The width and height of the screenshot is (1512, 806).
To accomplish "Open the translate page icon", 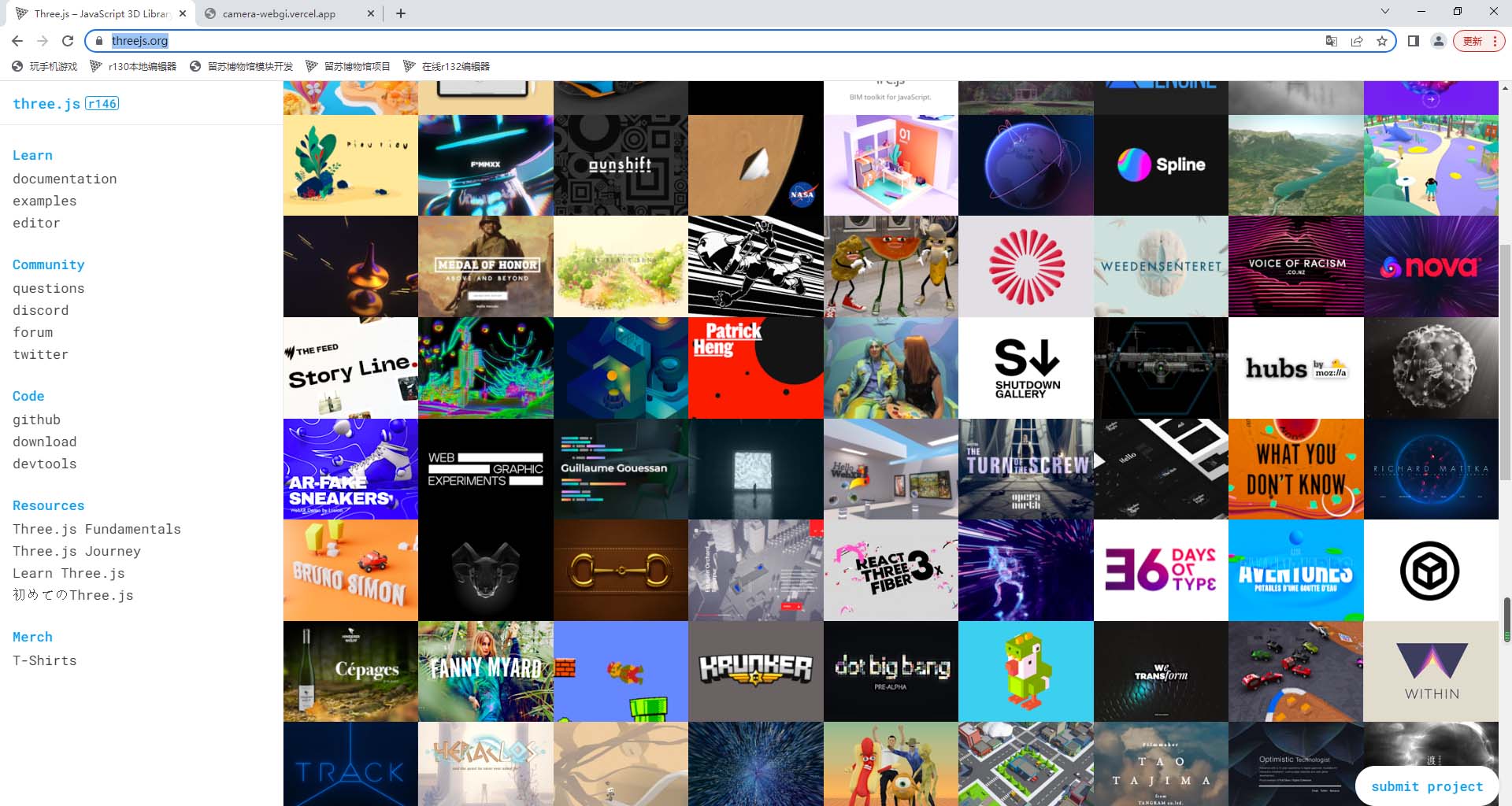I will (x=1331, y=41).
